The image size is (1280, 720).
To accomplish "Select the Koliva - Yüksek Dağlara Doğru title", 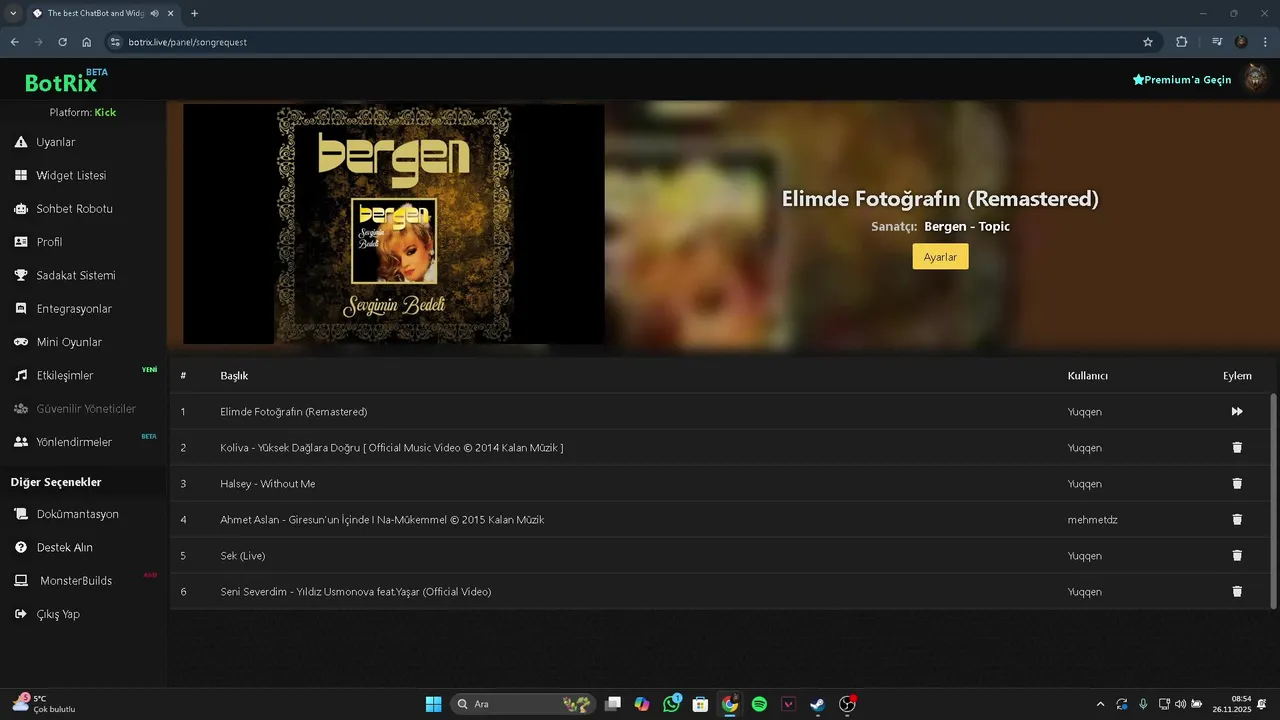I will tap(391, 448).
